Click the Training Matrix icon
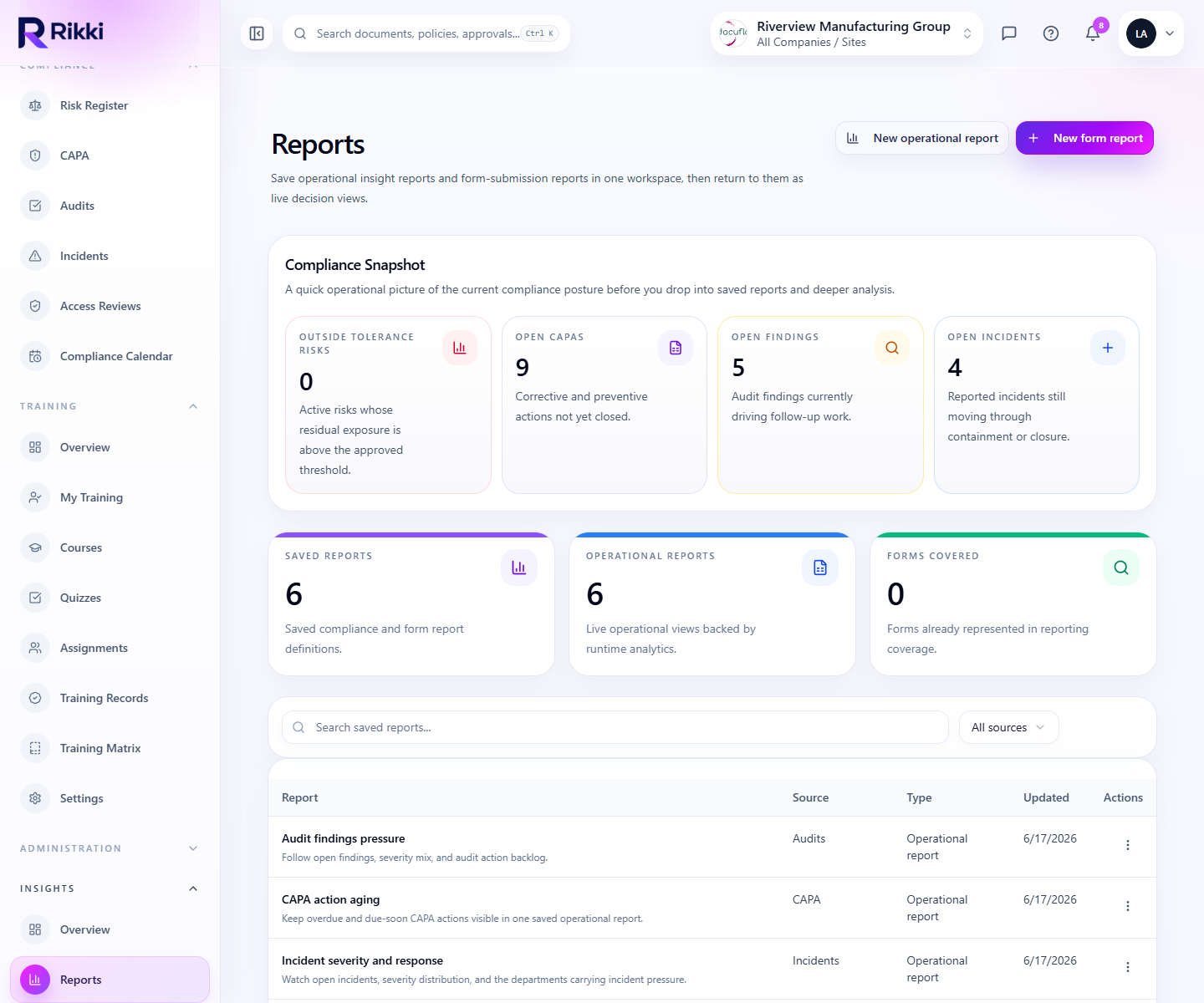Viewport: 1204px width, 1003px height. pos(35,748)
